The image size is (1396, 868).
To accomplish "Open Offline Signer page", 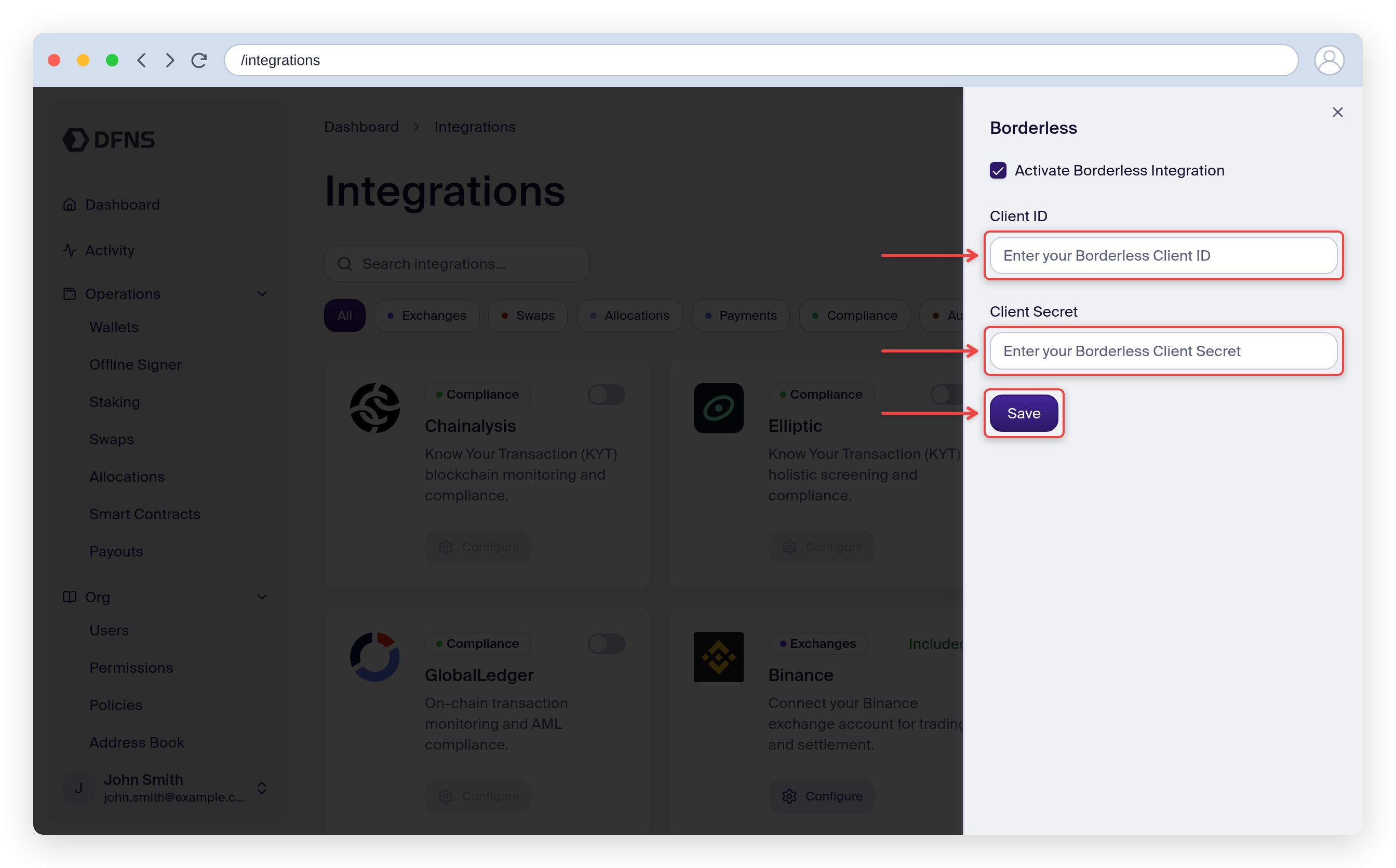I will [x=136, y=364].
